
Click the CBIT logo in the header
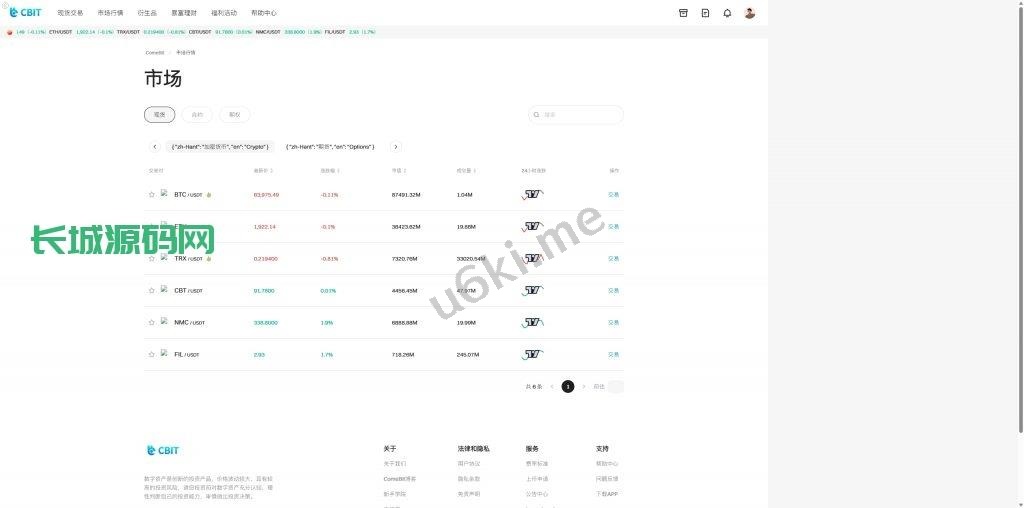25,13
